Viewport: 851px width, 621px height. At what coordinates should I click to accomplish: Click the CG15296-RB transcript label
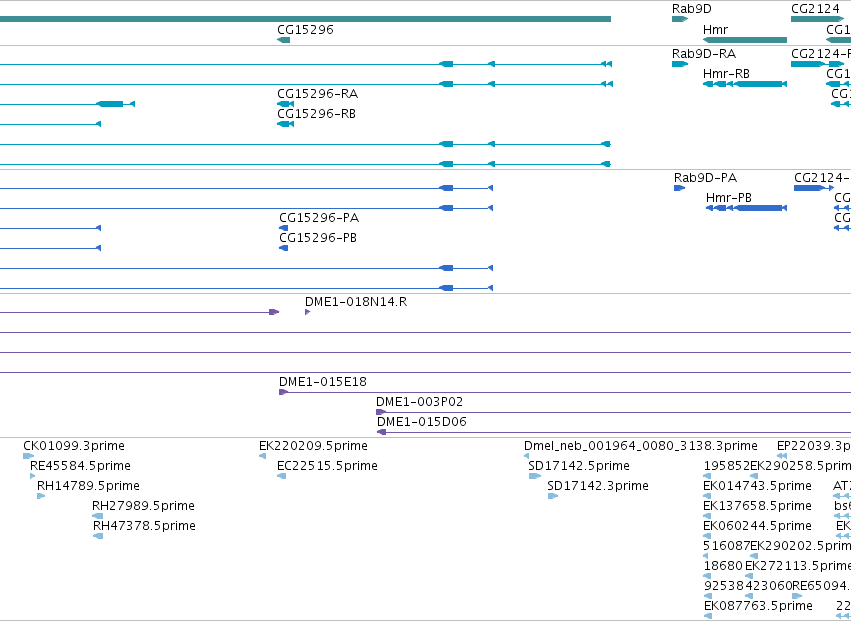(x=316, y=114)
